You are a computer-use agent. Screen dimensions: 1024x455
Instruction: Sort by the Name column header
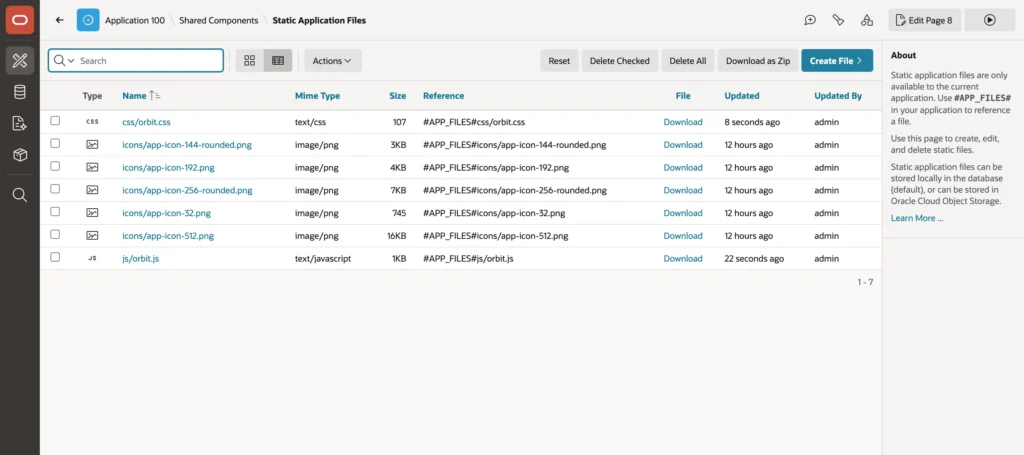(x=135, y=96)
